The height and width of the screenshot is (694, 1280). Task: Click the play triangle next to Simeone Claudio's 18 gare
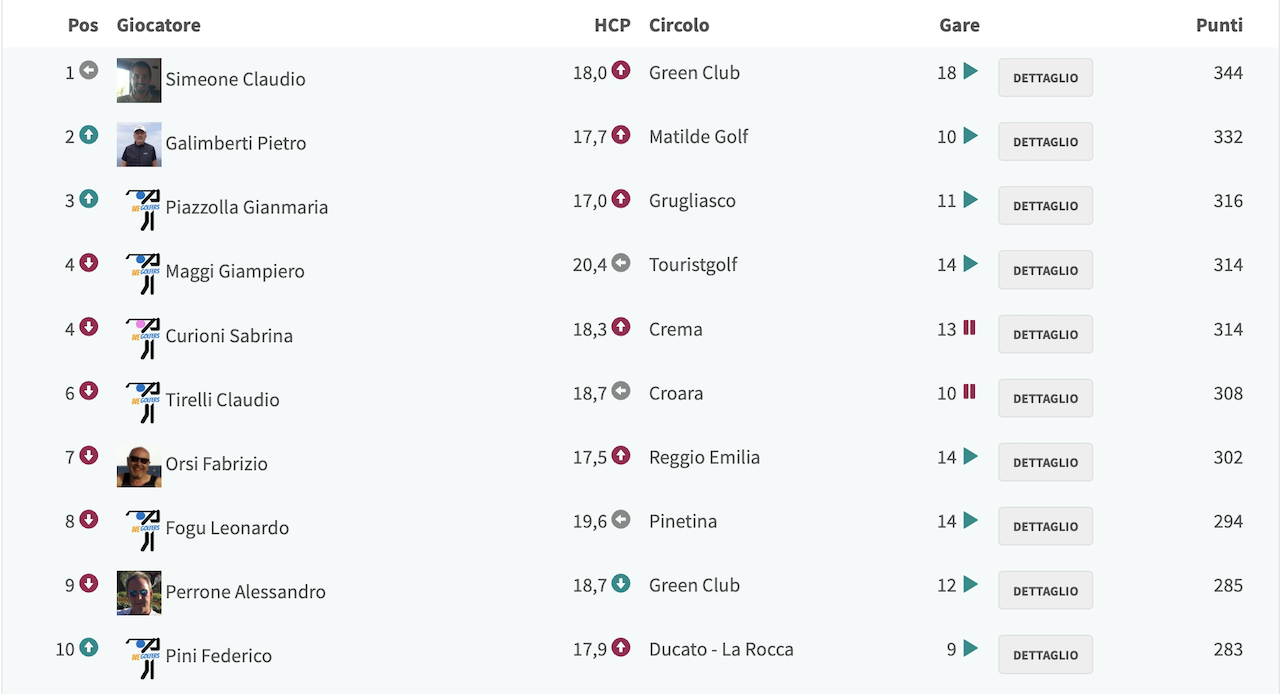970,72
